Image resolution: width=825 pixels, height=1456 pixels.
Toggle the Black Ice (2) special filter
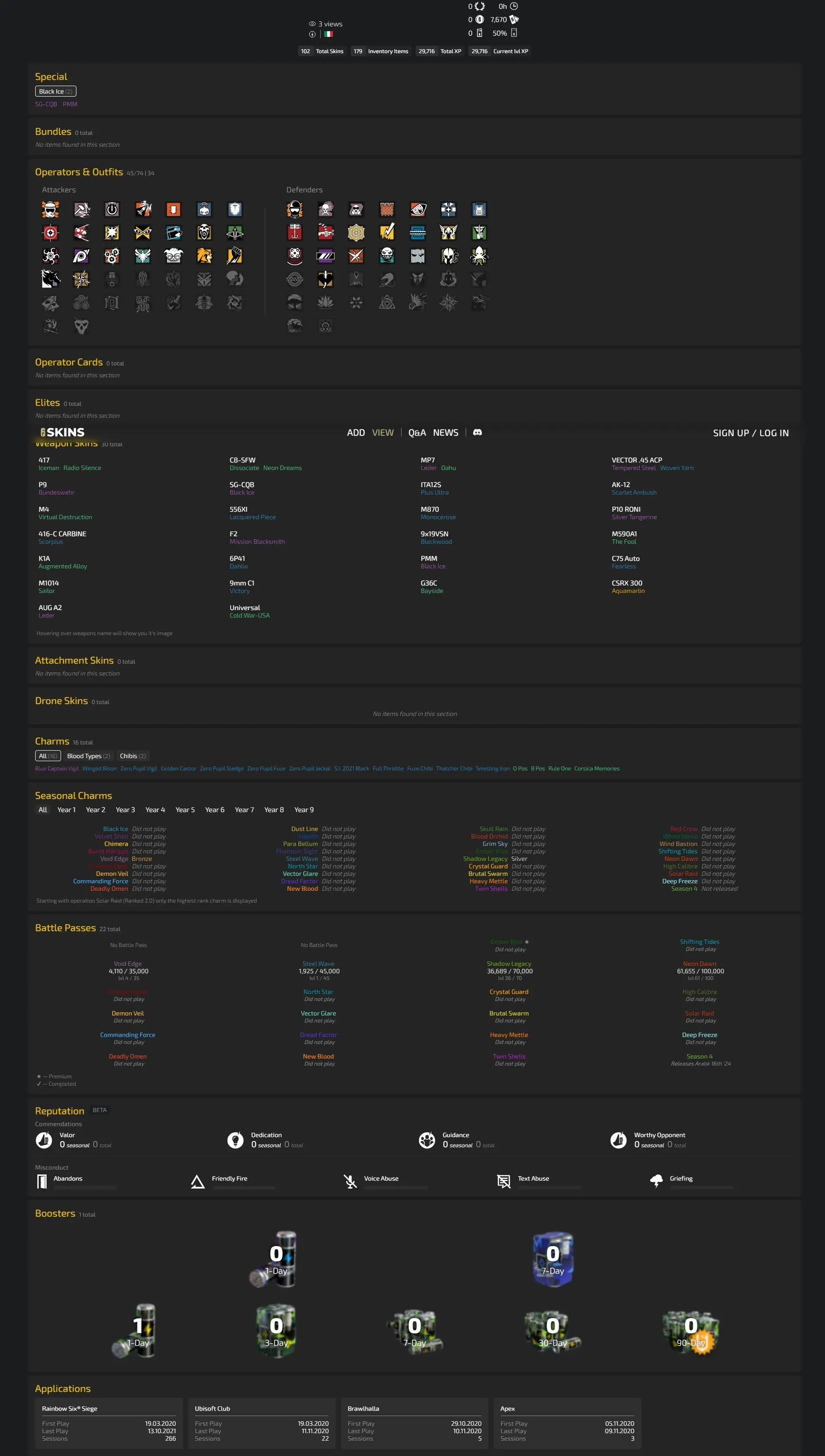(55, 91)
